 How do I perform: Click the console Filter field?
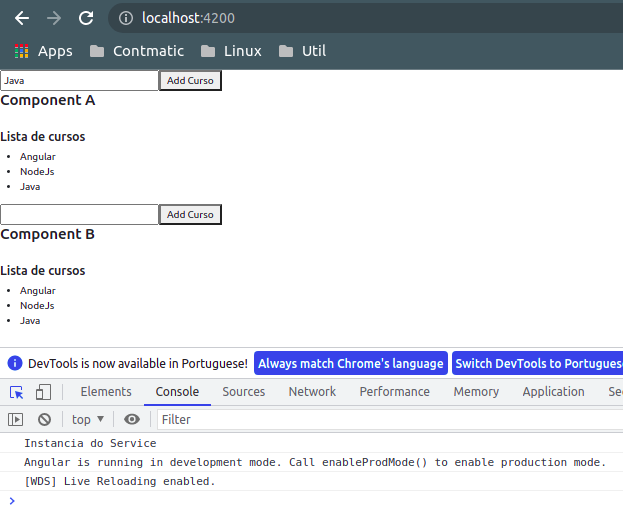(x=390, y=420)
